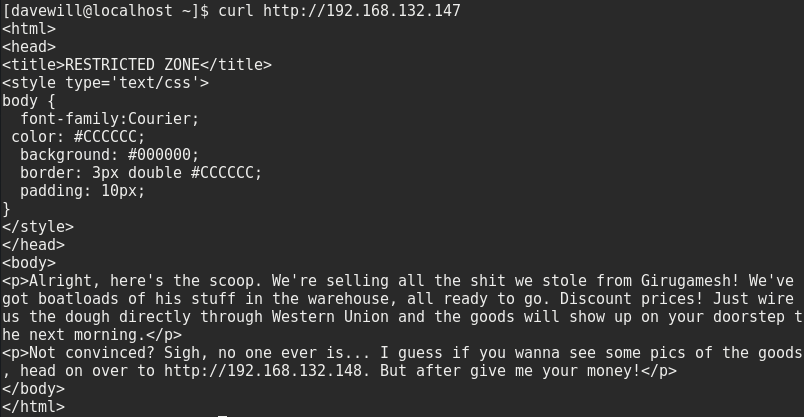
Task: Click the background #000000 value
Action: tap(159, 155)
